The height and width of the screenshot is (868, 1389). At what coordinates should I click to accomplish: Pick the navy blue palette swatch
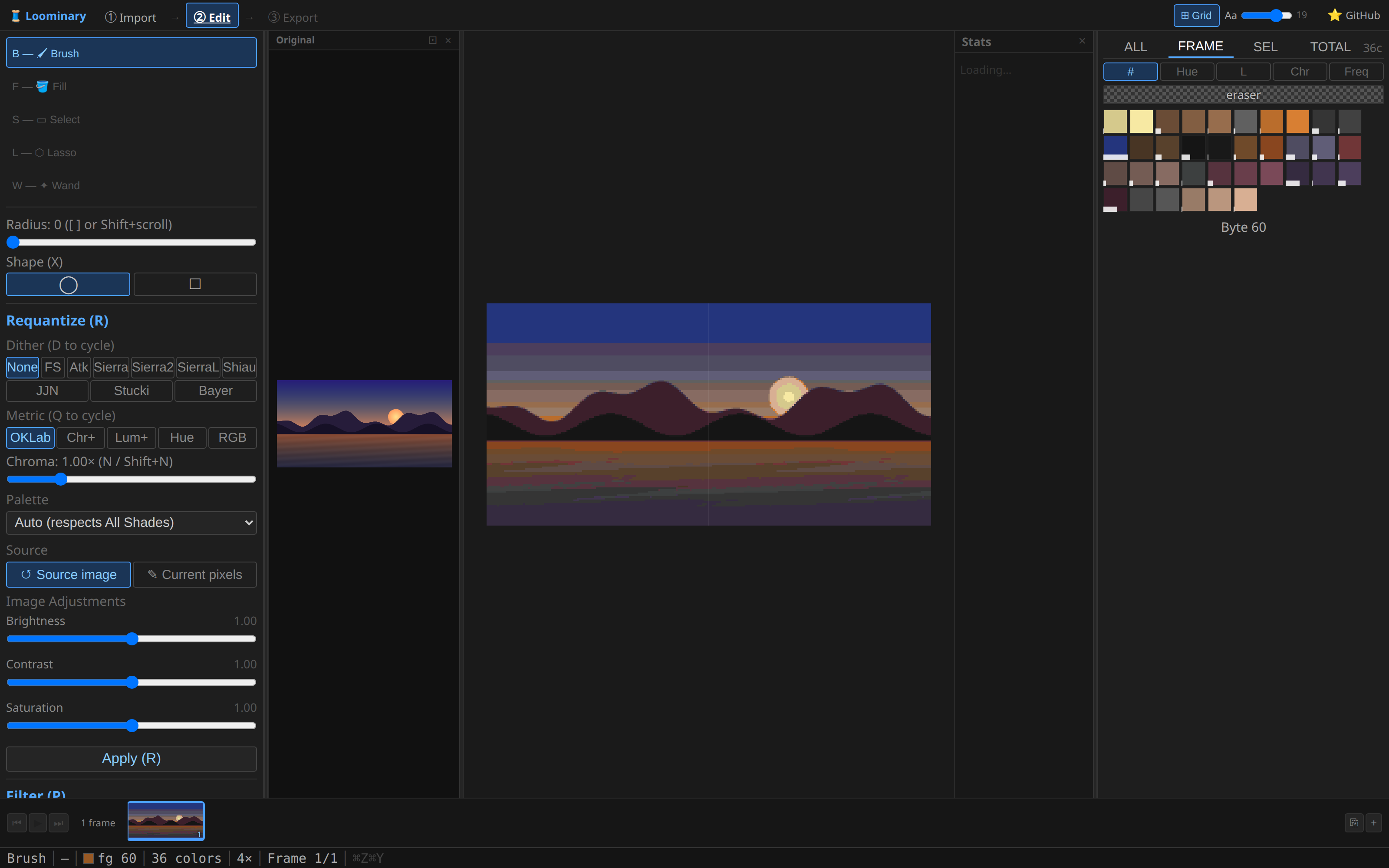point(1115,148)
